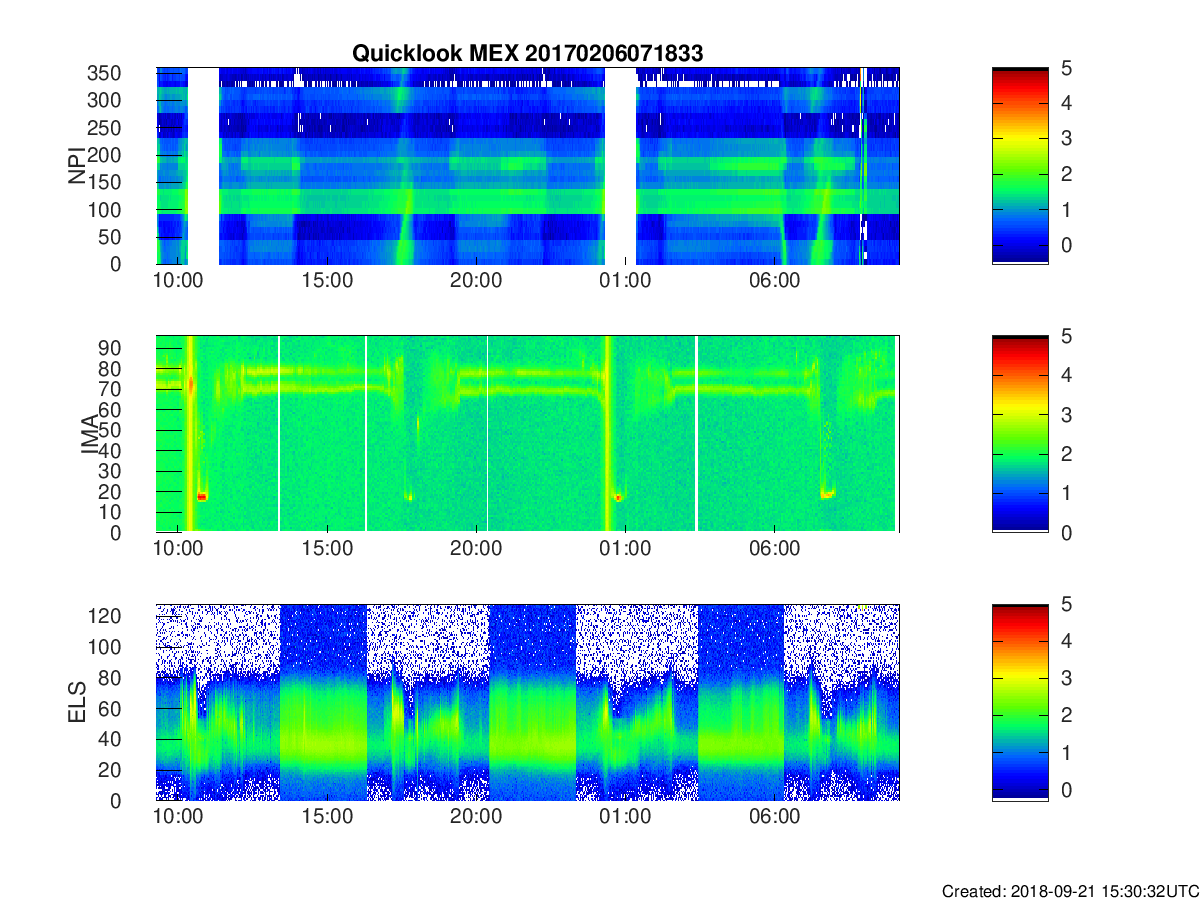This screenshot has height=900, width=1200.
Task: Click the 1 label on ELS colorbar
Action: [x=1067, y=752]
